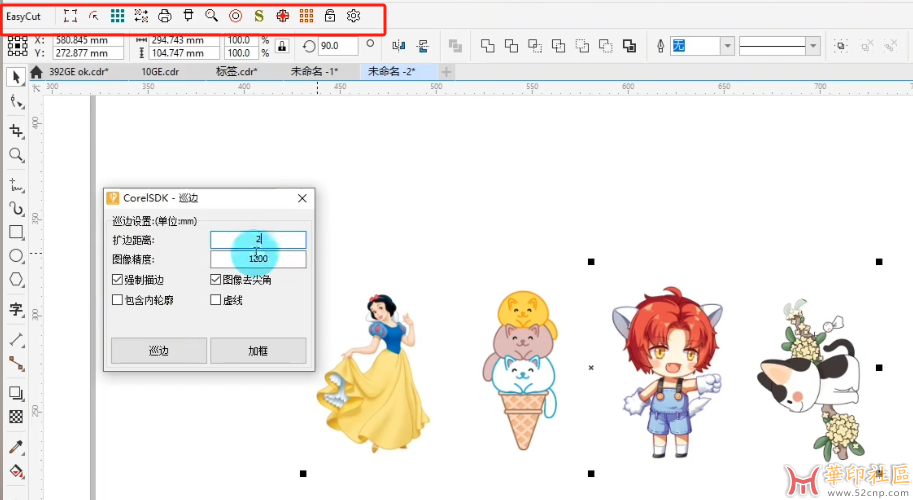Enable 虚线 checkbox
Screen dimensions: 913x500
(215, 300)
